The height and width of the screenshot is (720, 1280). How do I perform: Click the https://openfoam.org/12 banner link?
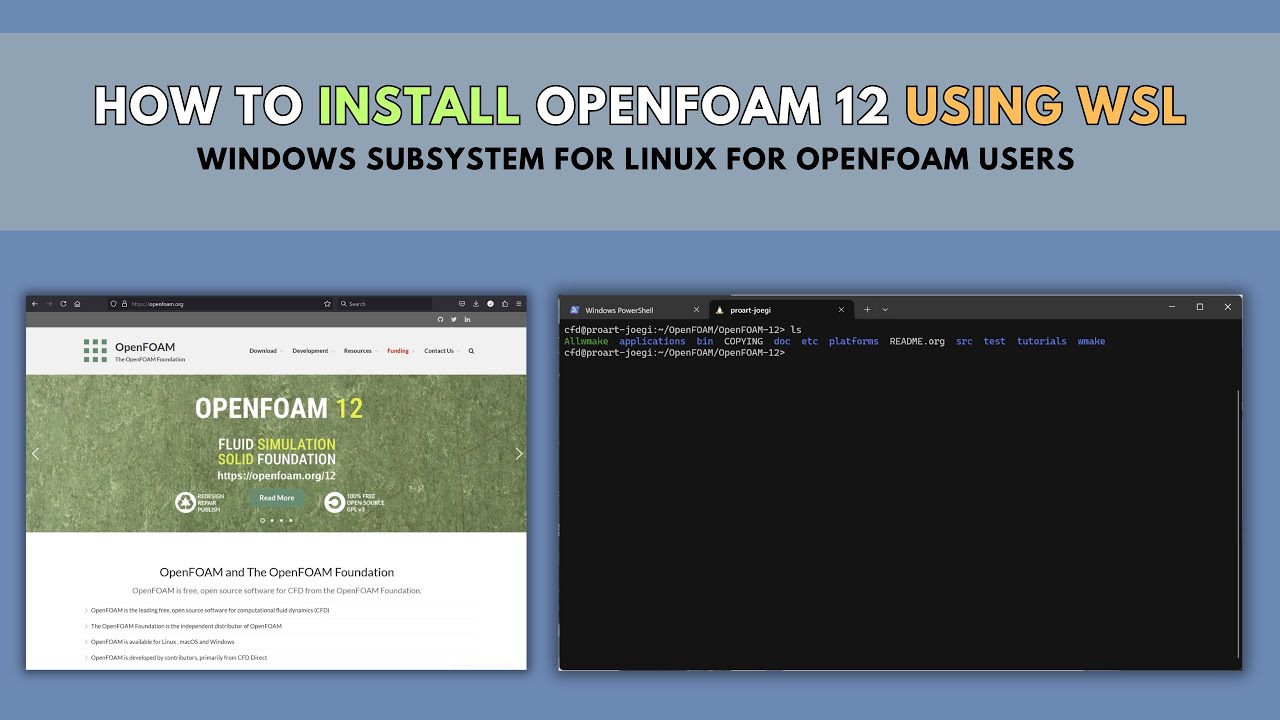[x=276, y=476]
